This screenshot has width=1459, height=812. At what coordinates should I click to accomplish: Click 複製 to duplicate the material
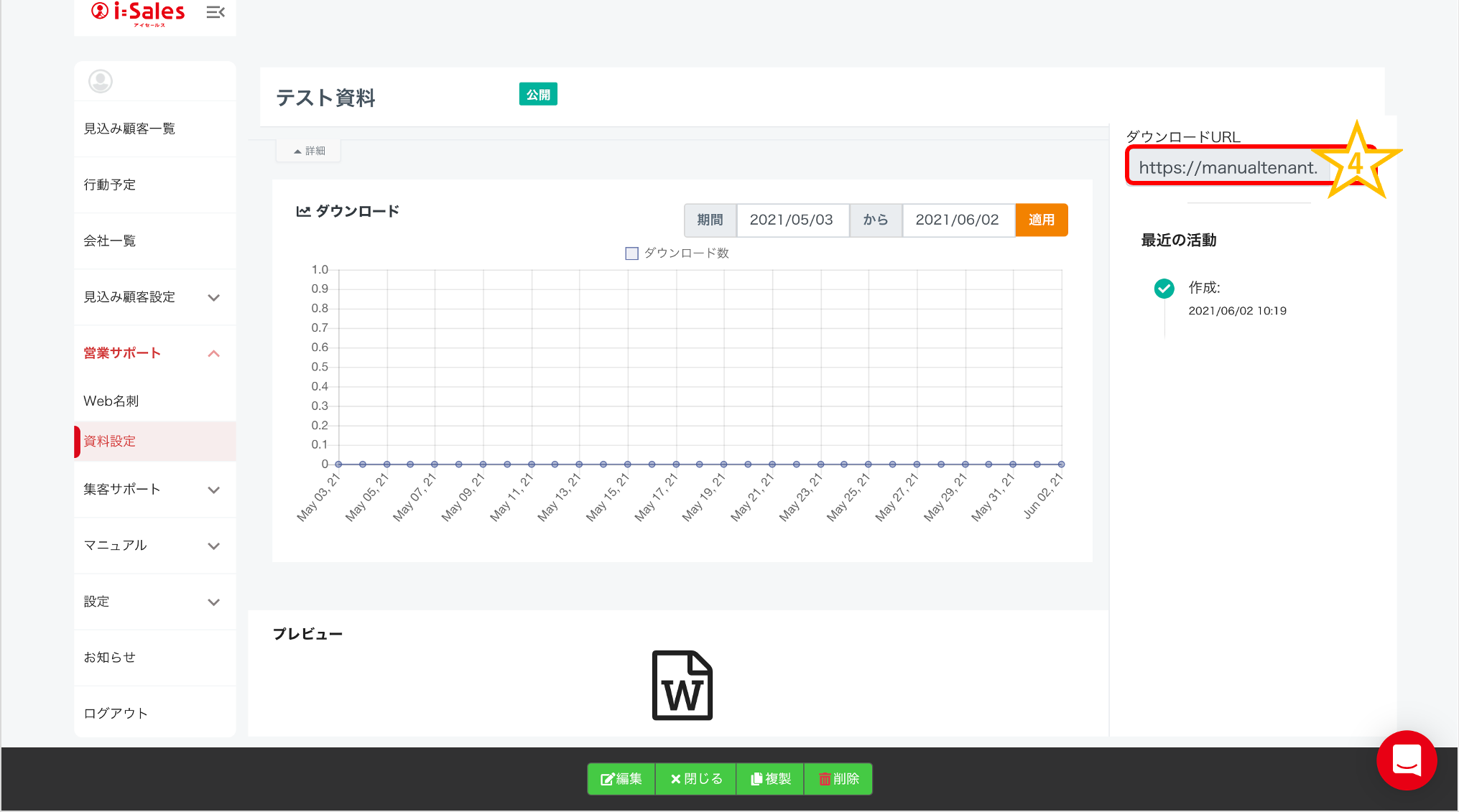770,779
